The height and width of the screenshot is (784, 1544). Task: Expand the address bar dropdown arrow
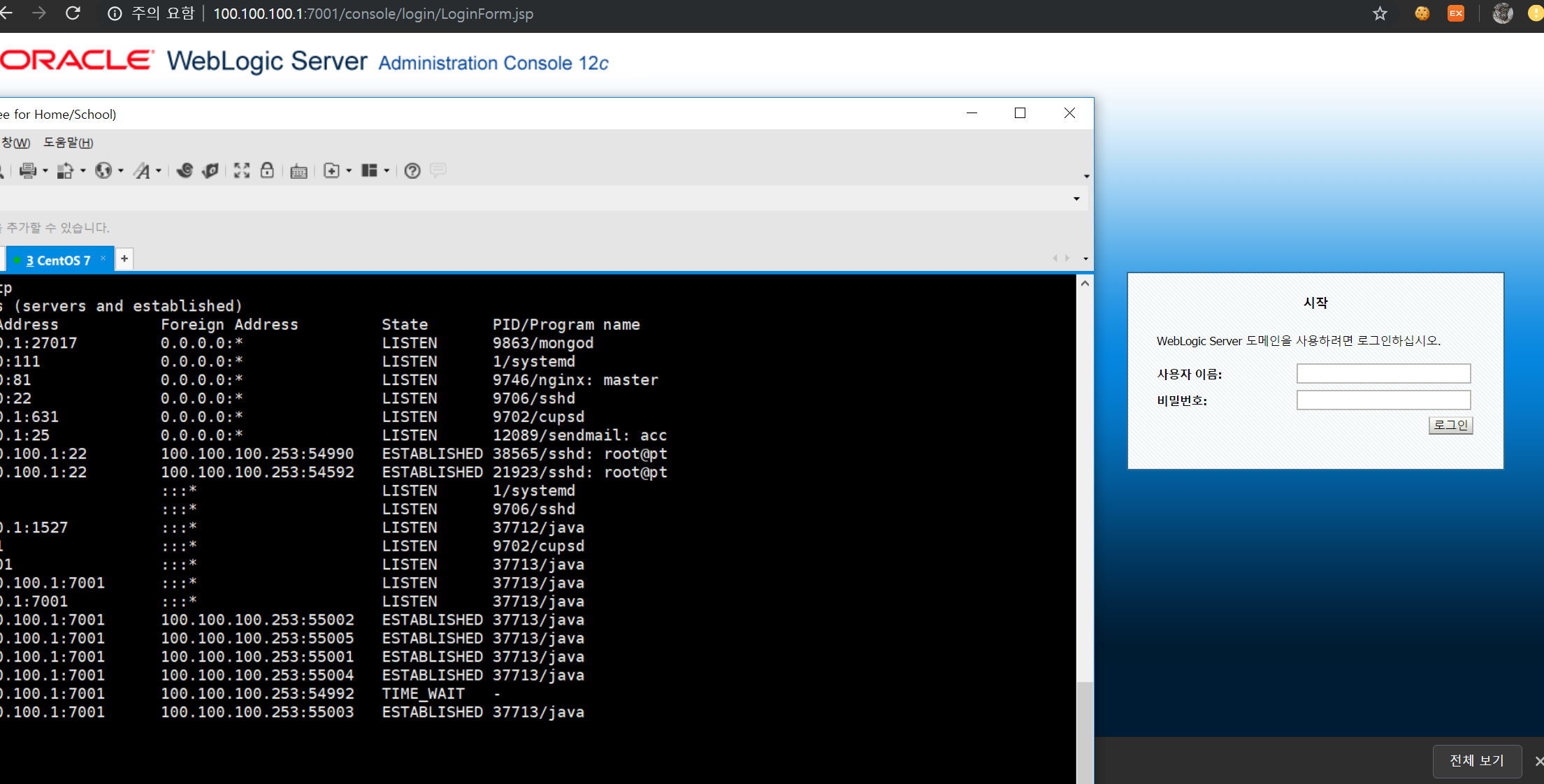pyautogui.click(x=1076, y=199)
